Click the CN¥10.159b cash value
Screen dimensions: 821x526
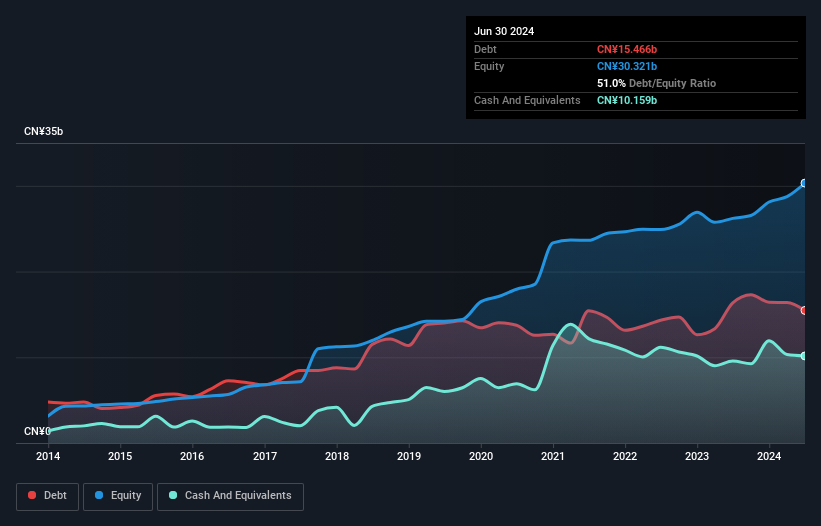click(x=627, y=100)
